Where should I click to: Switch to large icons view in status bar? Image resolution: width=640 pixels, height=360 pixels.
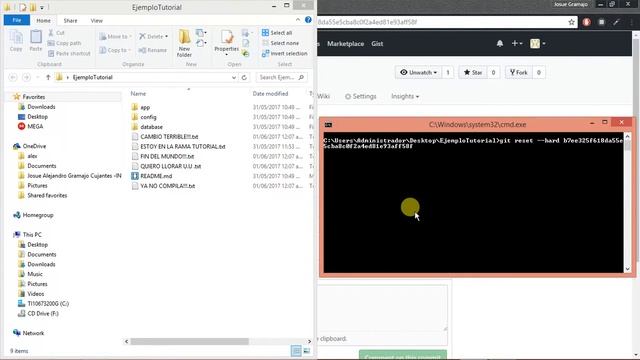307,351
